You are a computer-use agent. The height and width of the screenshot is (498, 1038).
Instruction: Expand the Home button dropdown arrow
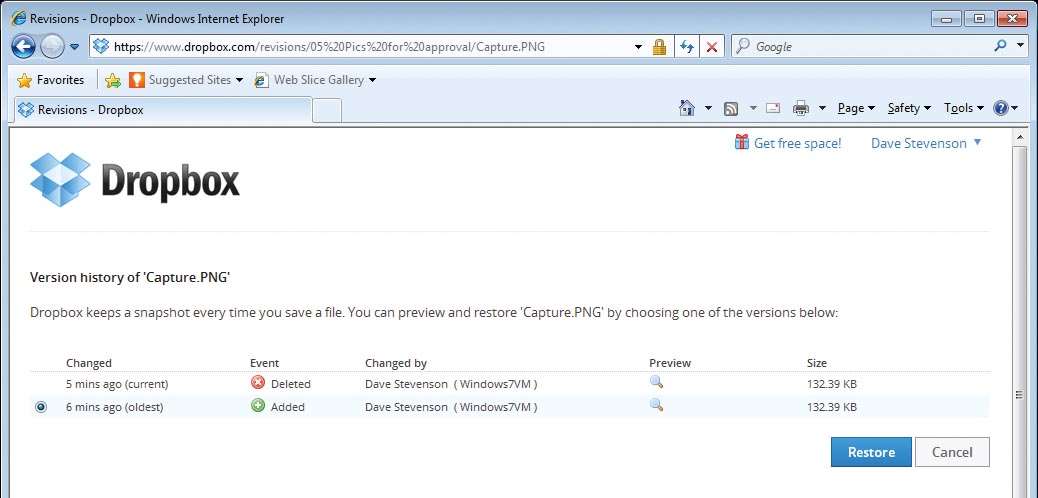(708, 109)
